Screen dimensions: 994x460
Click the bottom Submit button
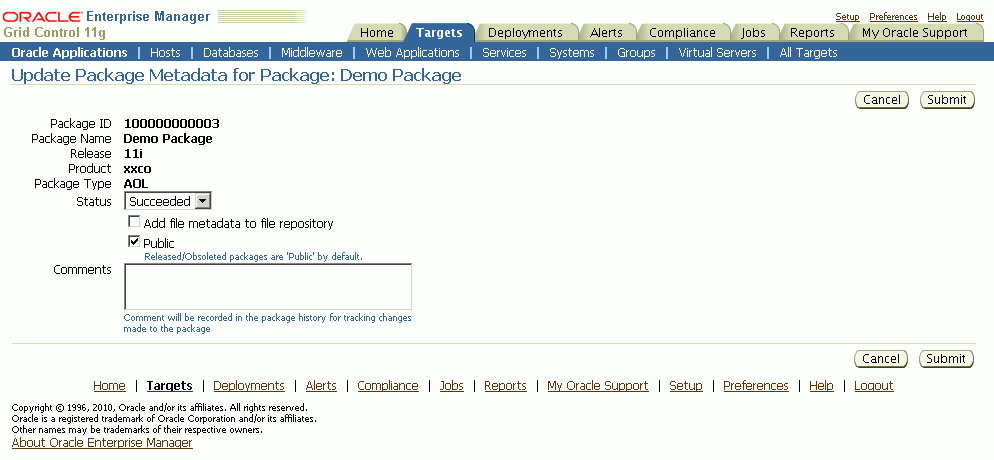pos(946,359)
